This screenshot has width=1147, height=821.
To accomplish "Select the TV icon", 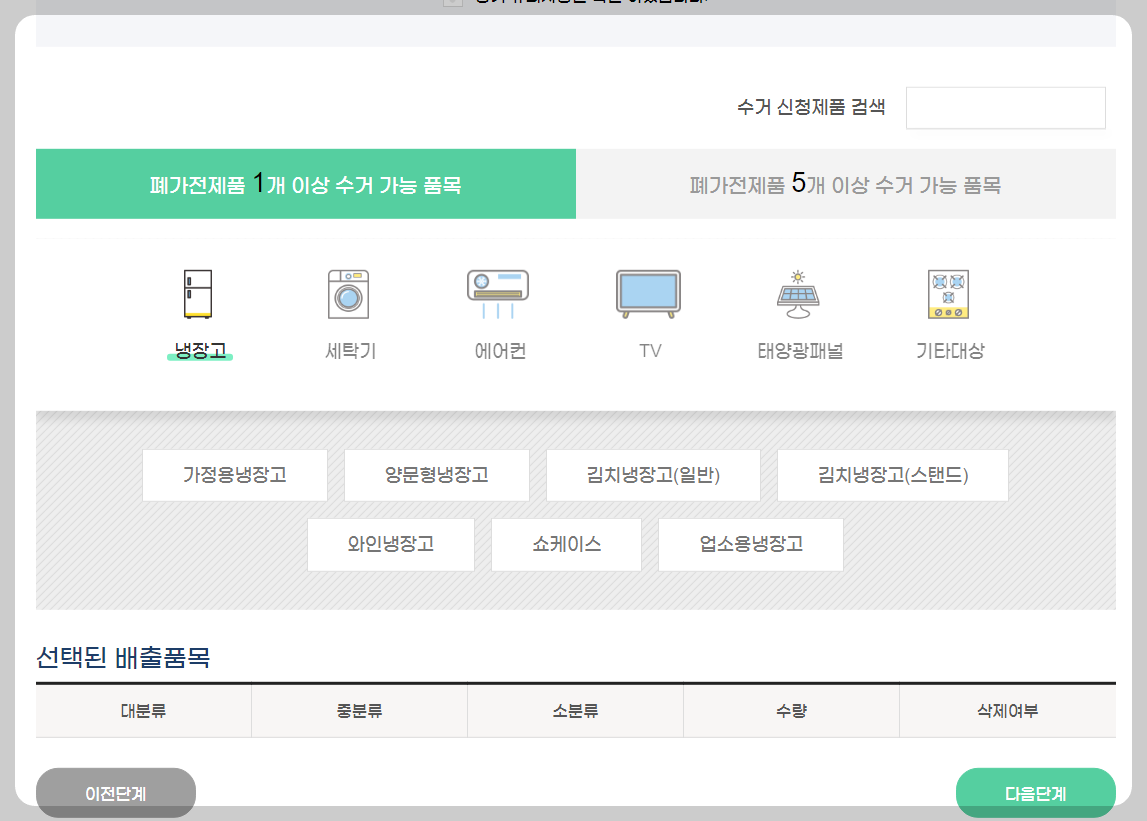I will pyautogui.click(x=649, y=294).
